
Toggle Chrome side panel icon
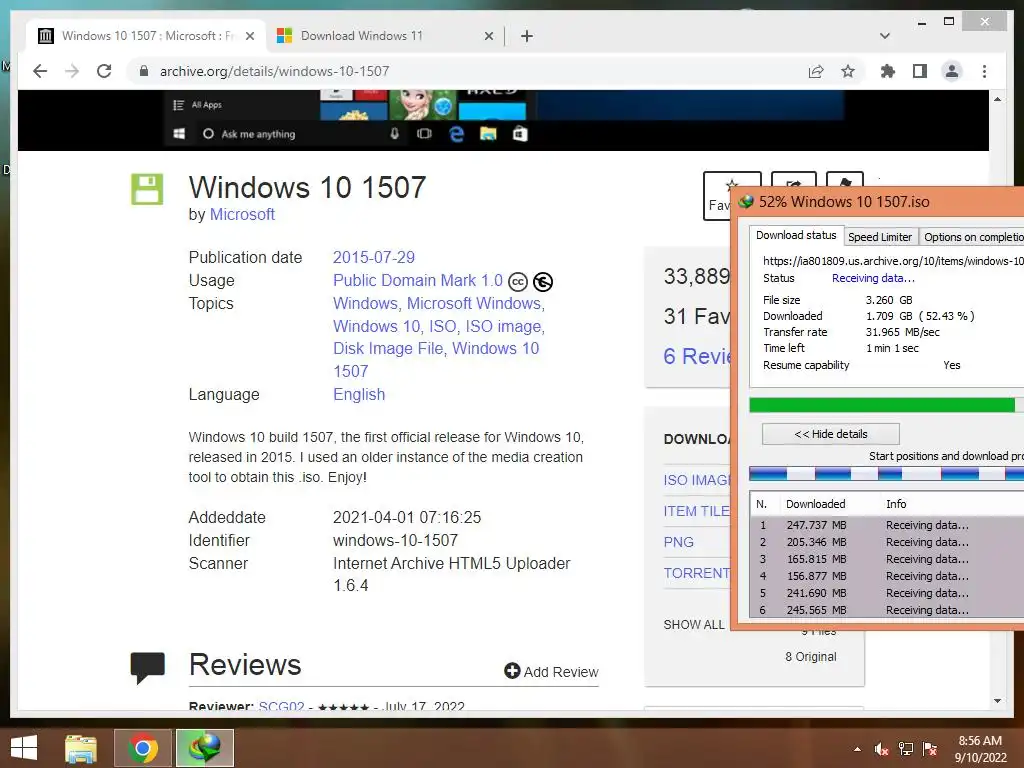(920, 71)
